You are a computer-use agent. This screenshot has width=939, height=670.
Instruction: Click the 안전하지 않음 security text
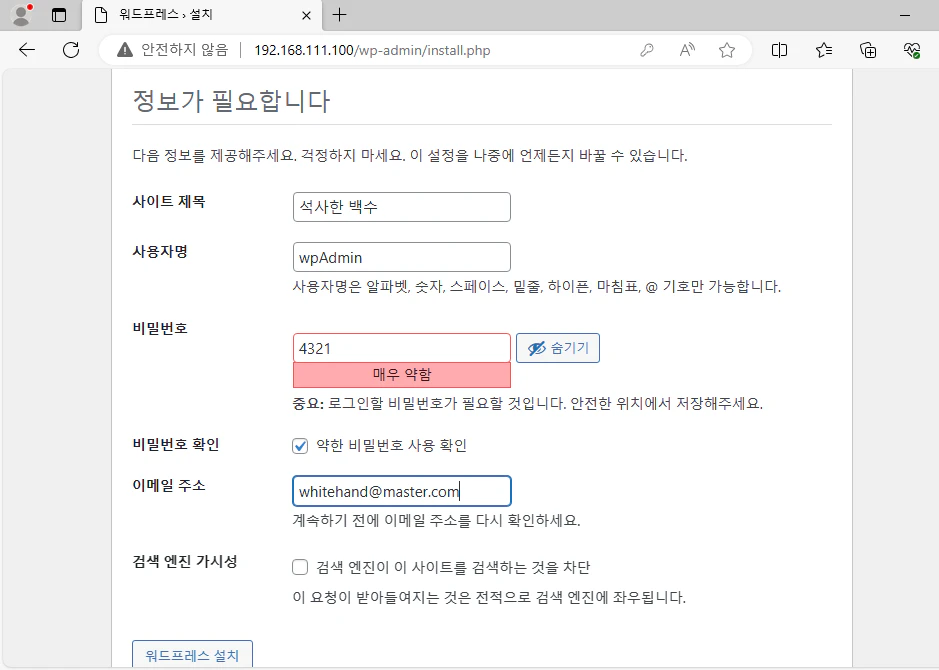(184, 50)
